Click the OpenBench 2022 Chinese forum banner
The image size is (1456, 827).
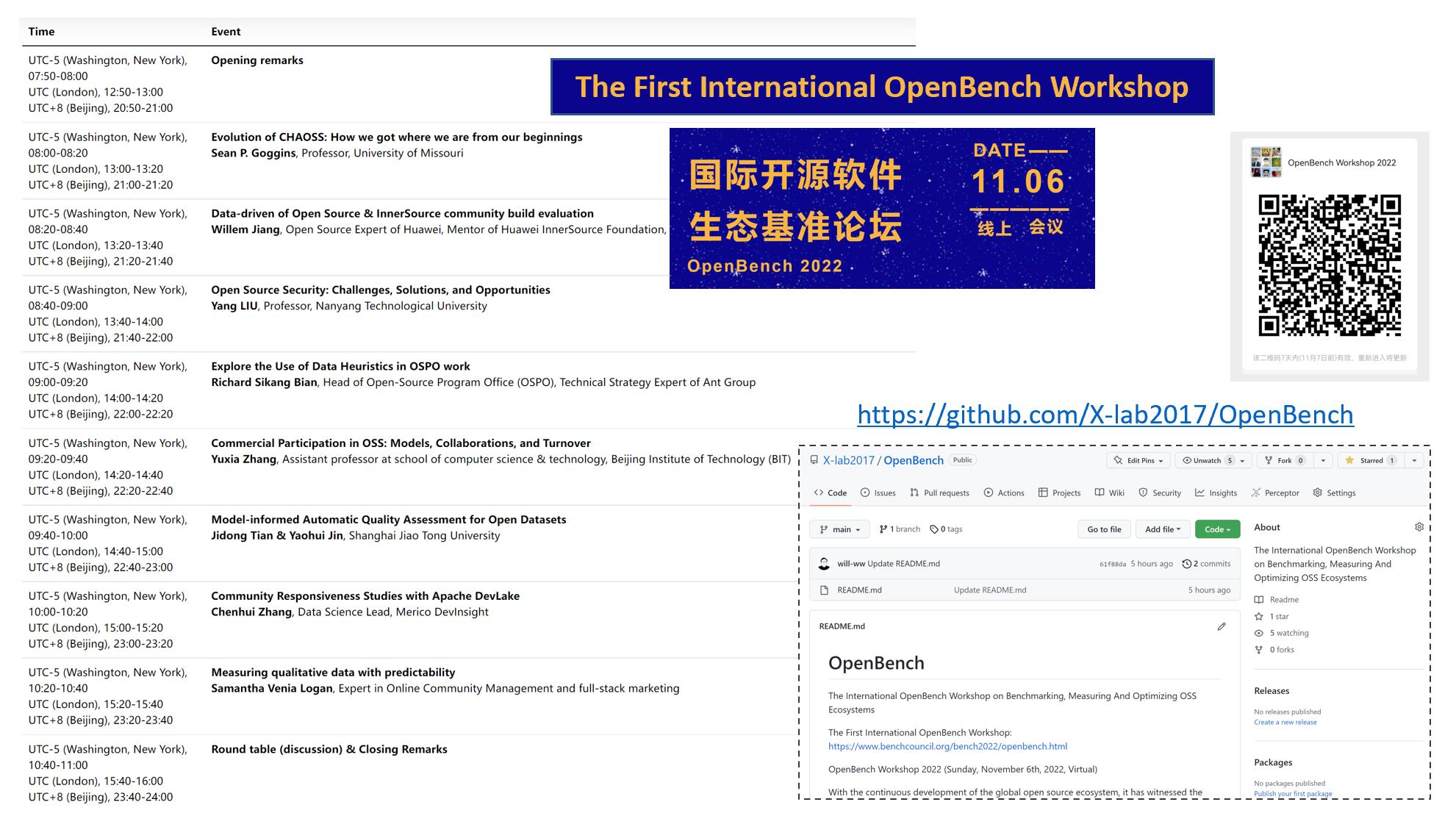(x=882, y=208)
